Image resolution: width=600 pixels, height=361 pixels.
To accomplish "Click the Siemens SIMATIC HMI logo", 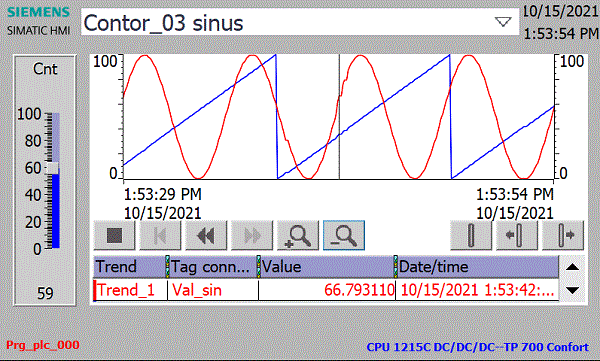I will 39,21.
